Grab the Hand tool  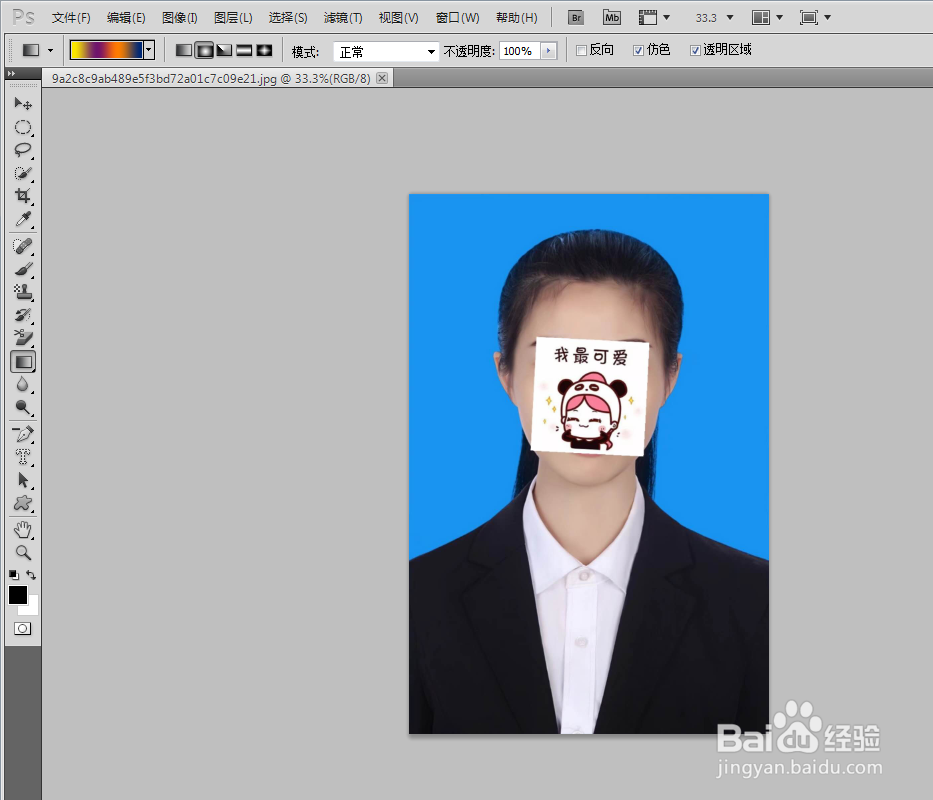(x=23, y=529)
